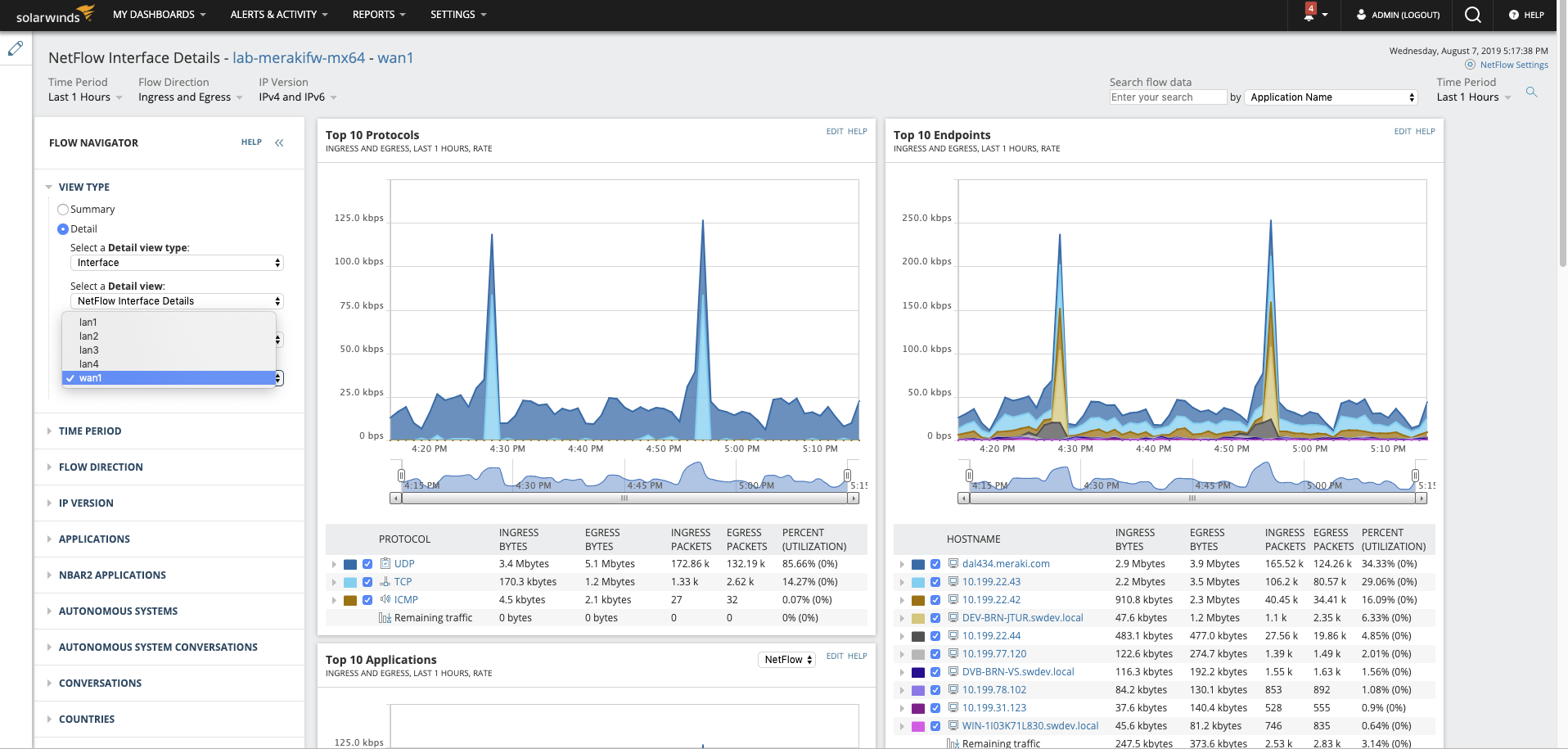Click horizontal scrollbar under Endpoints chart
1568x749 pixels.
[x=1192, y=498]
